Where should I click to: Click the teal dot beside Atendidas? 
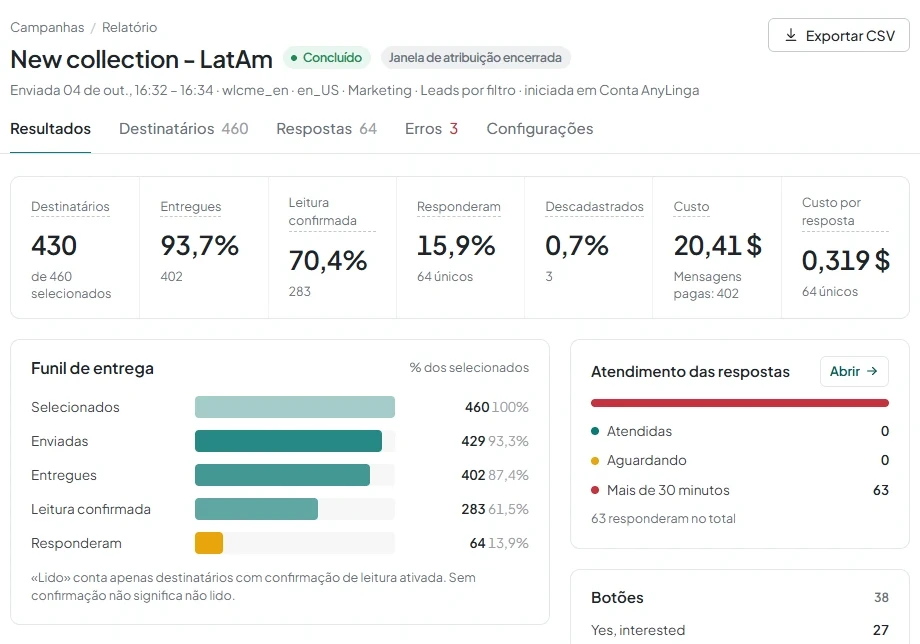595,431
